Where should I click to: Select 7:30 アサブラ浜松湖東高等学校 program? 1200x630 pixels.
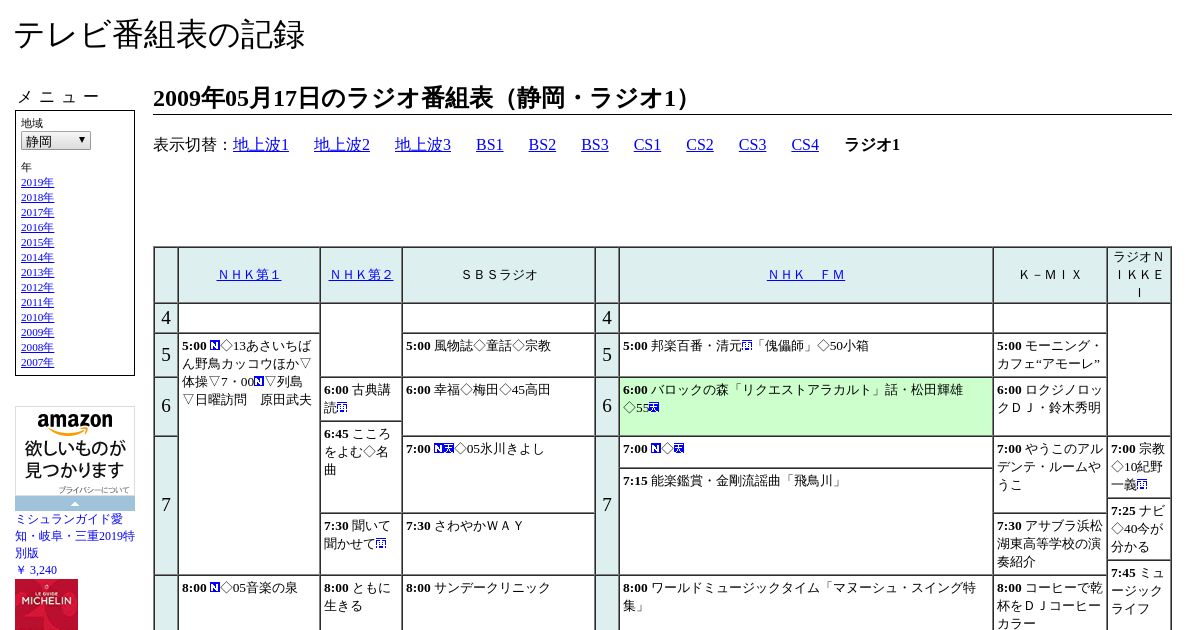click(1050, 544)
